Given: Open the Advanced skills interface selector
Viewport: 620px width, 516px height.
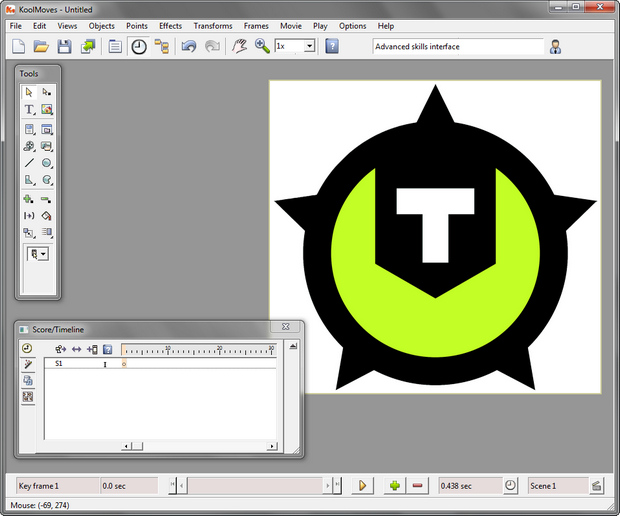Looking at the screenshot, I should [458, 47].
